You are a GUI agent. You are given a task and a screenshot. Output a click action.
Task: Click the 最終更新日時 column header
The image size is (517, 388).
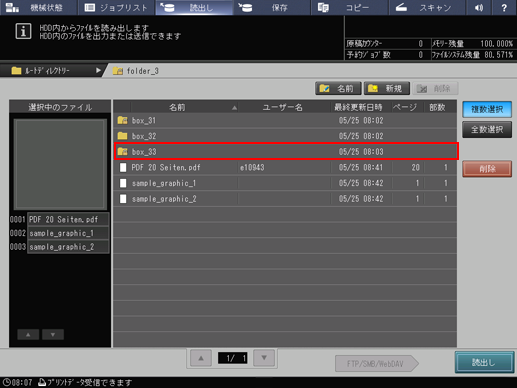pyautogui.click(x=358, y=107)
